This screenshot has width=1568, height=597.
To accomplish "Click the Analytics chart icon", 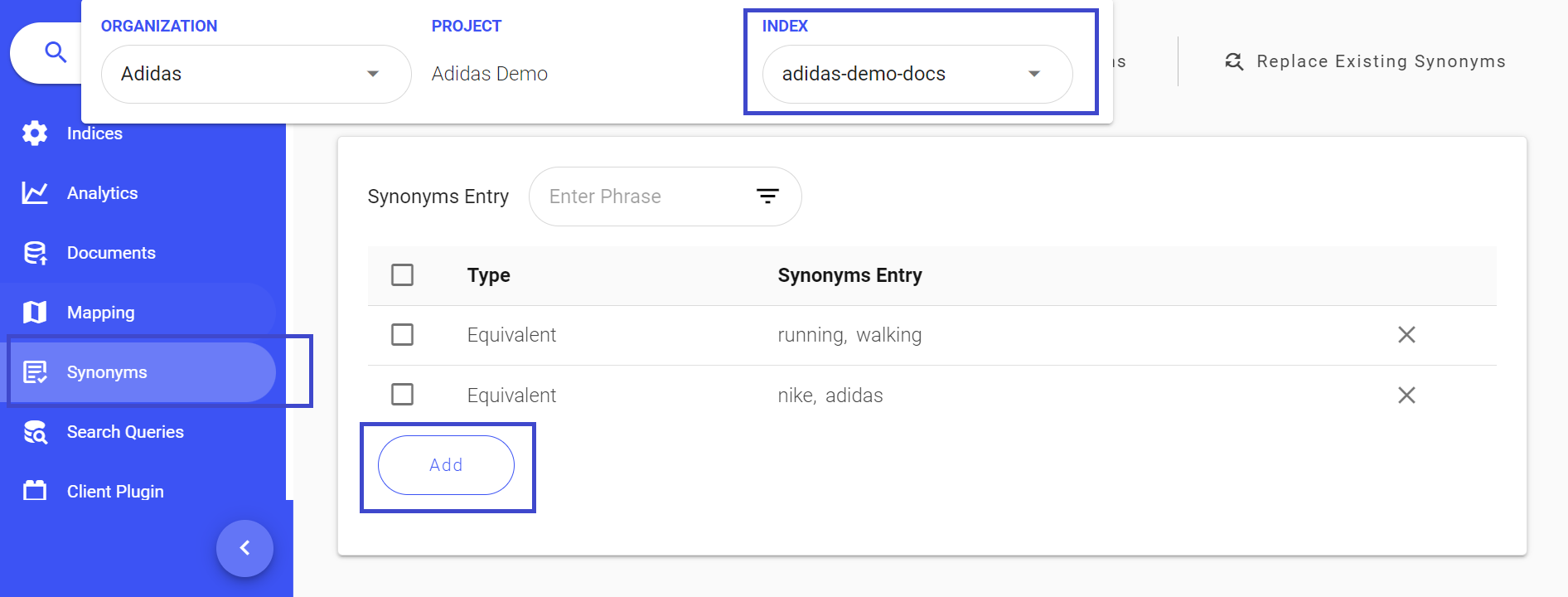I will [35, 192].
